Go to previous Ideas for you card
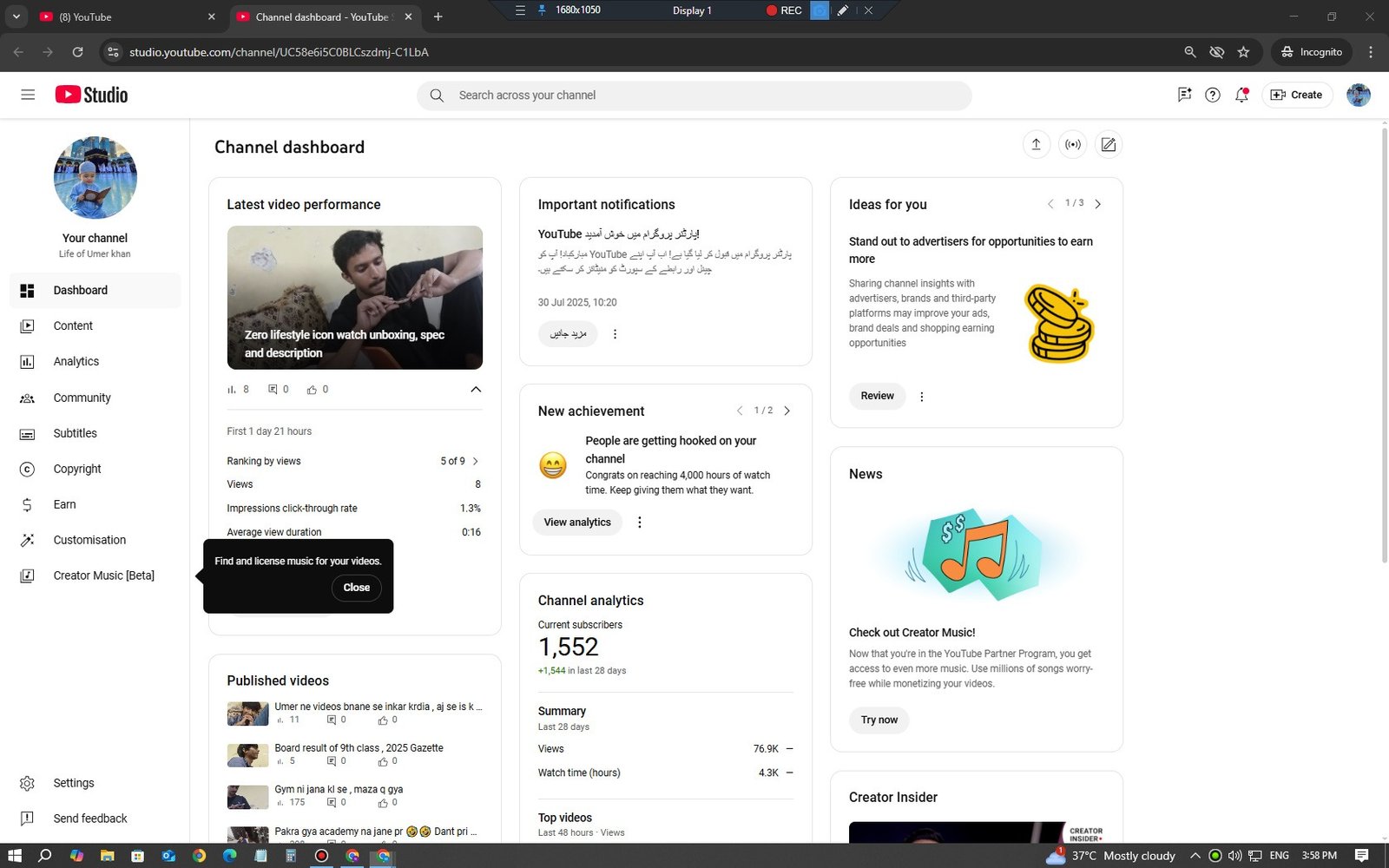 (x=1050, y=204)
